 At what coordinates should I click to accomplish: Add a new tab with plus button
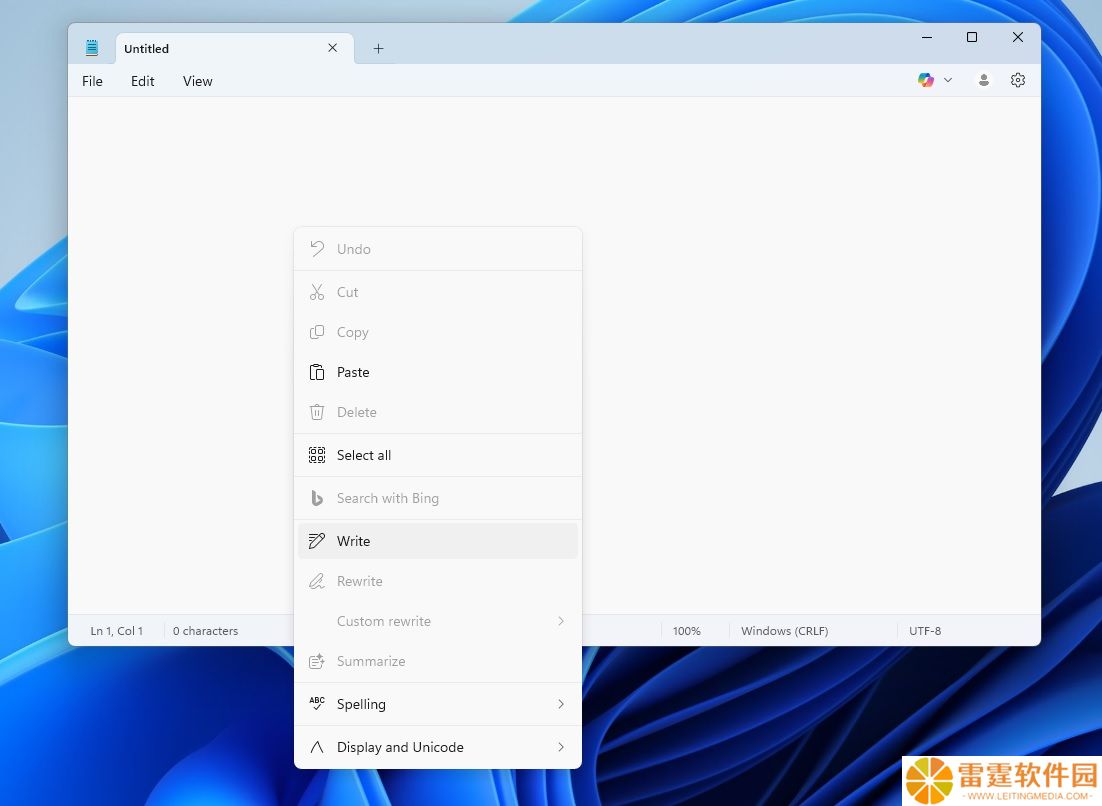378,48
